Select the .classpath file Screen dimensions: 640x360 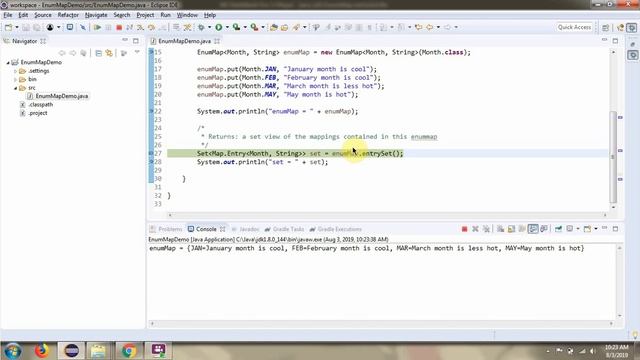(40, 105)
